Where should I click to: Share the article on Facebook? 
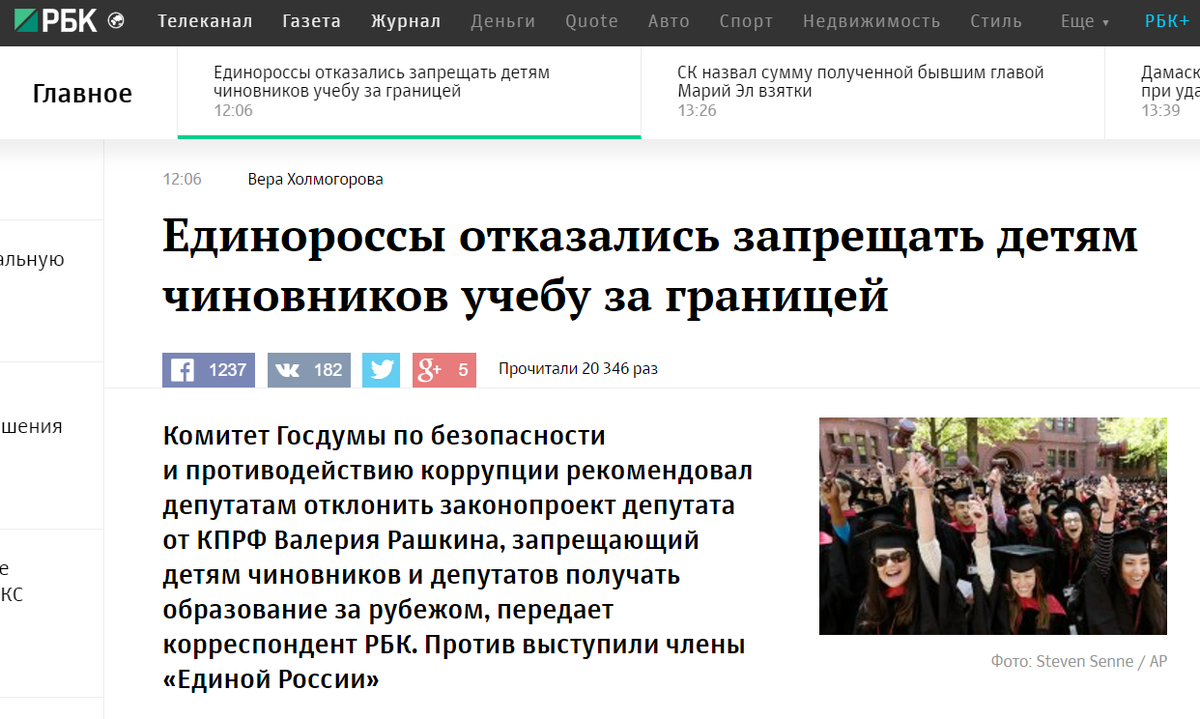coord(207,369)
